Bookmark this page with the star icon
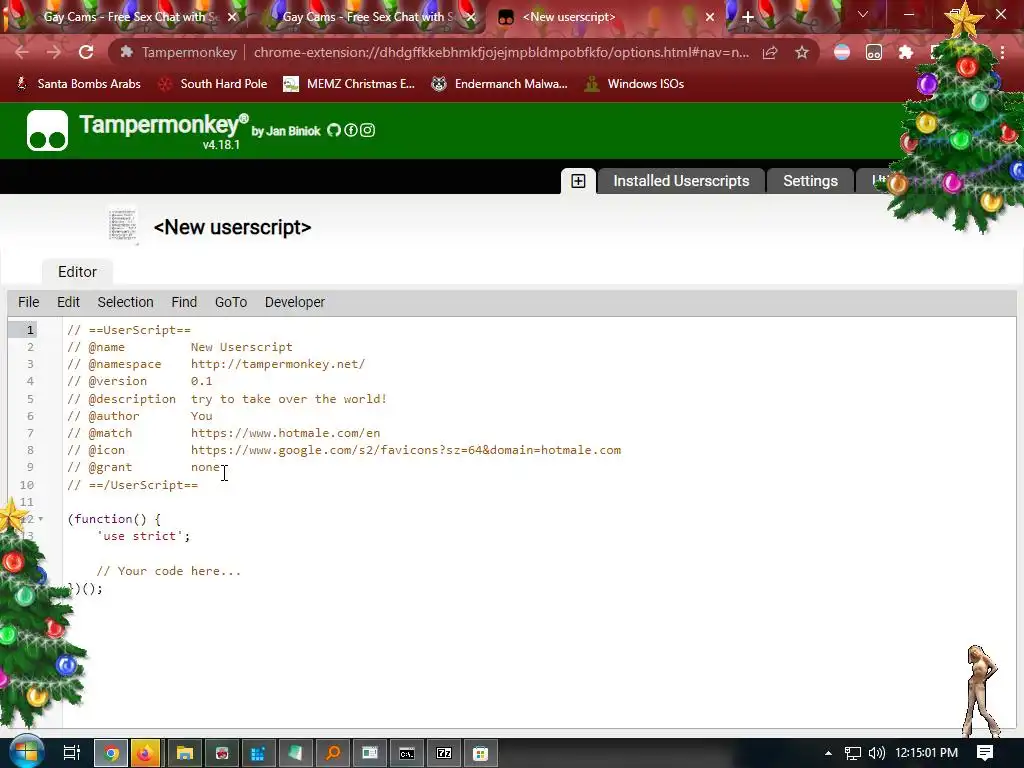 (x=802, y=52)
